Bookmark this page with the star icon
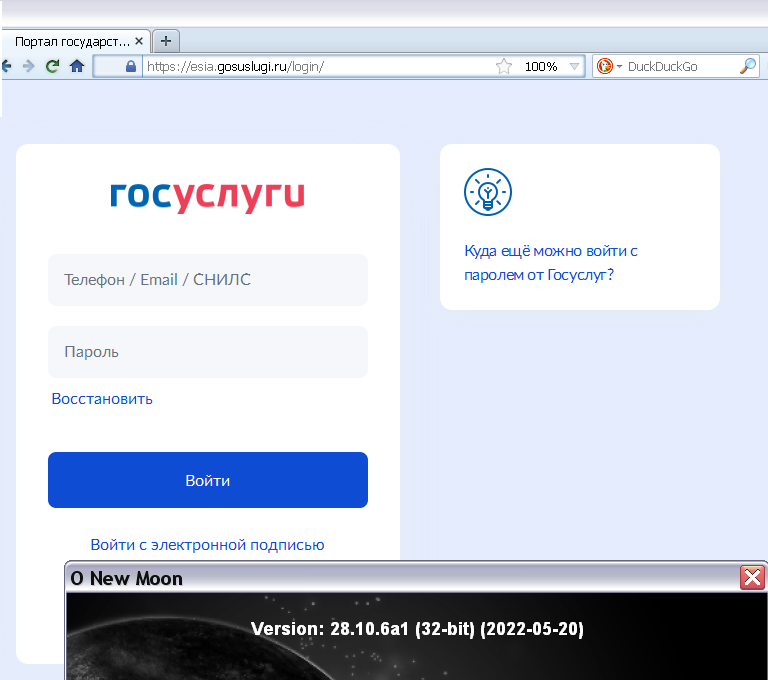 pos(504,66)
